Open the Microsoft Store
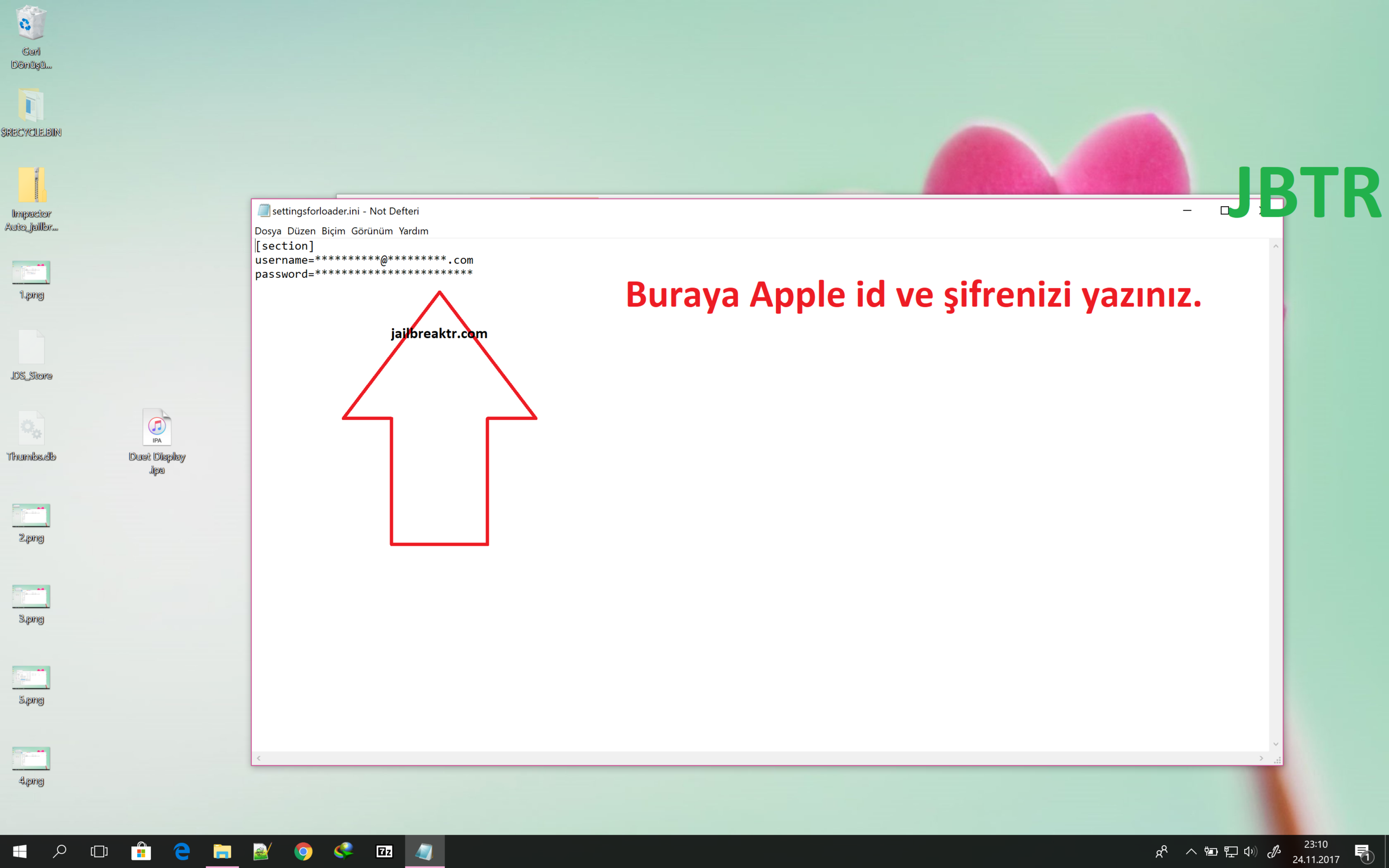The image size is (1389, 868). point(141,852)
